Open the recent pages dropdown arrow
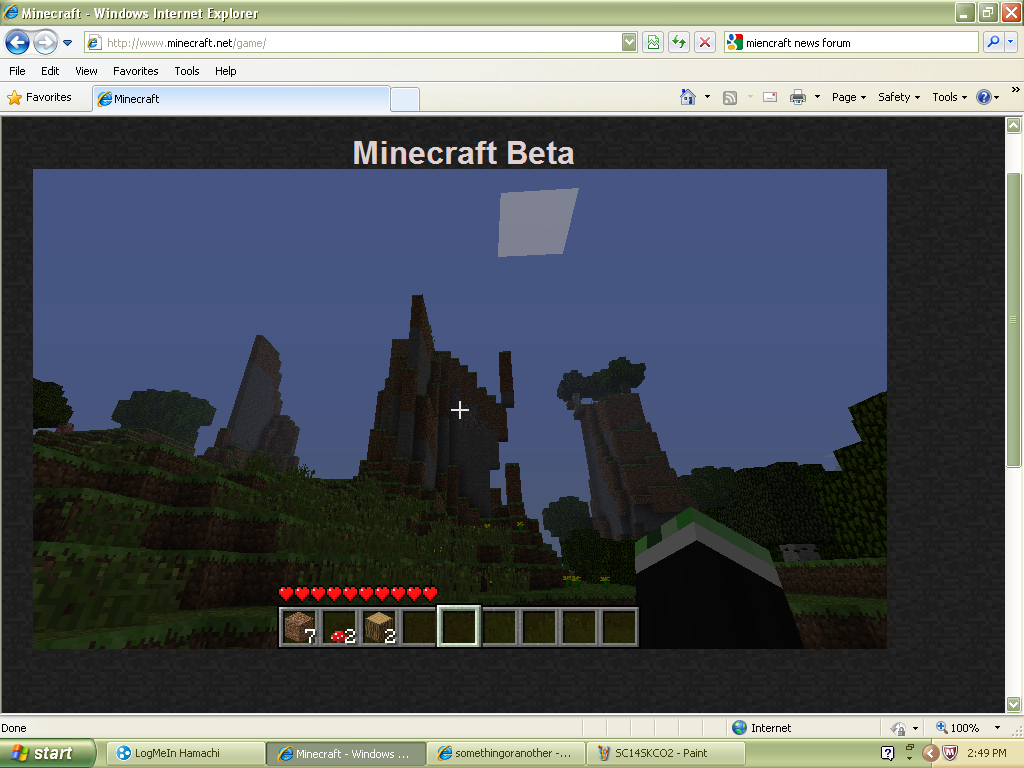The width and height of the screenshot is (1024, 768). click(67, 43)
